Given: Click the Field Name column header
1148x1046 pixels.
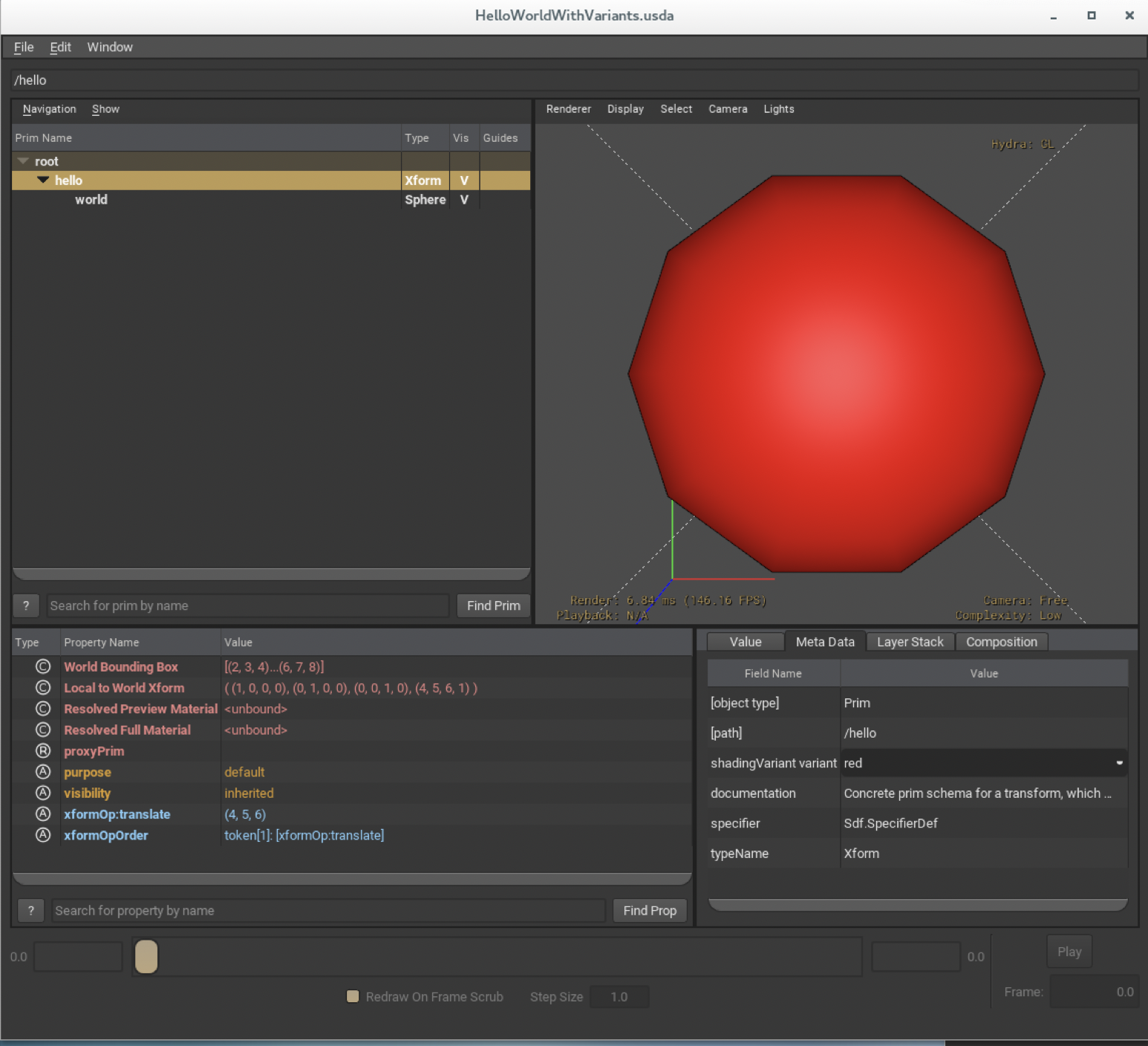Looking at the screenshot, I should pyautogui.click(x=773, y=673).
